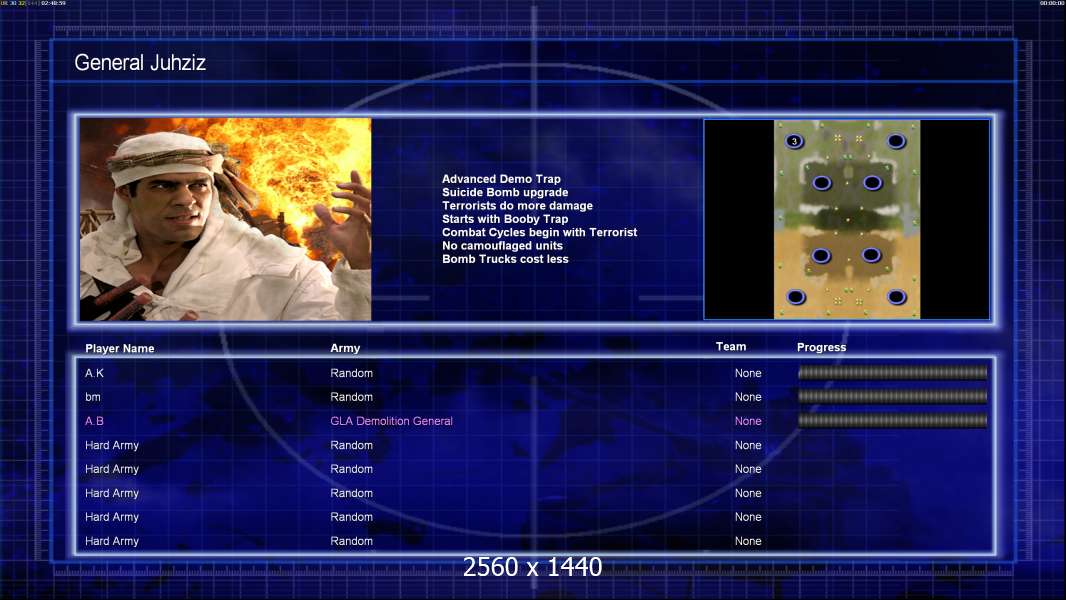Click the 'Army' column header

tap(345, 348)
